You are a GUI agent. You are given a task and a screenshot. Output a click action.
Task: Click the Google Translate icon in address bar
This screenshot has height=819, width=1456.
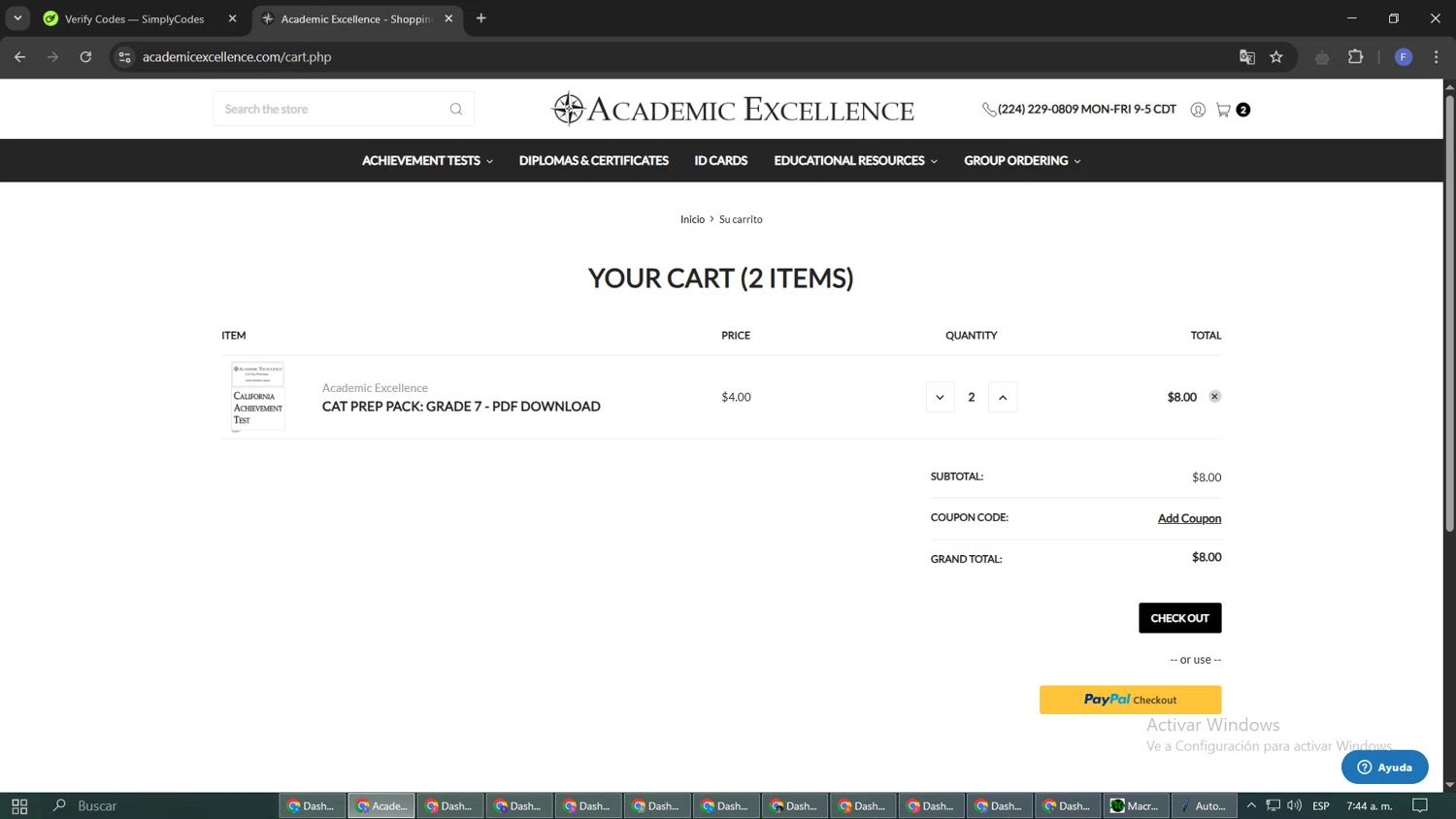click(x=1247, y=57)
